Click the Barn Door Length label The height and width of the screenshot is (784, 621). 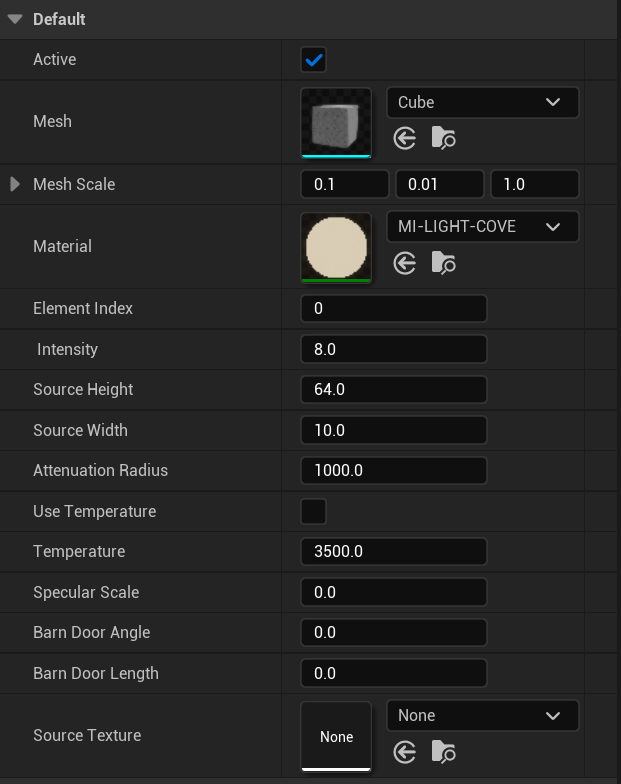96,674
